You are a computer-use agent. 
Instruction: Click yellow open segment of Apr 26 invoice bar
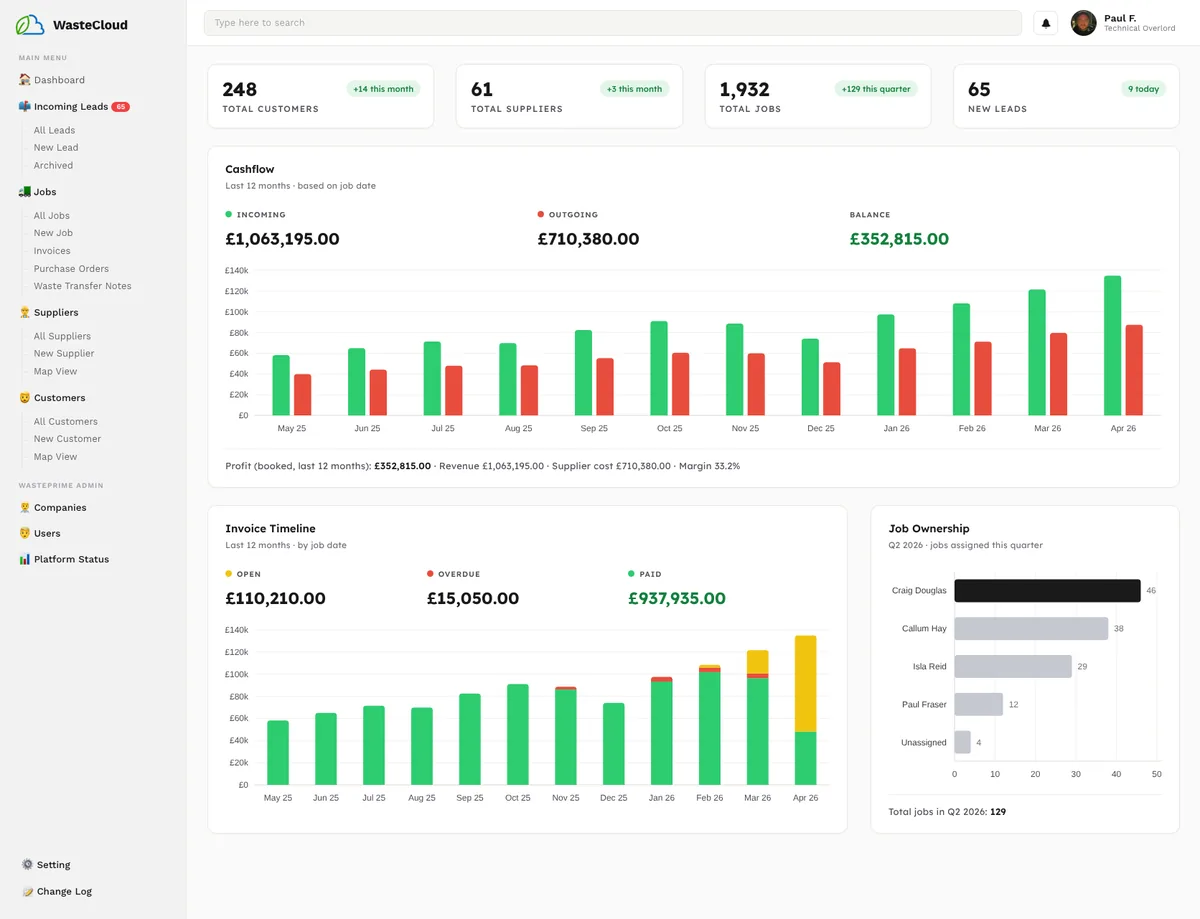click(806, 684)
